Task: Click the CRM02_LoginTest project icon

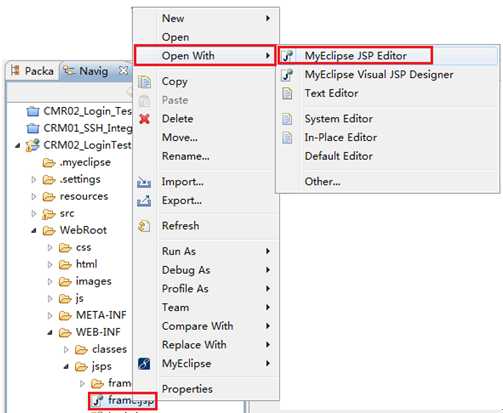Action: point(33,145)
